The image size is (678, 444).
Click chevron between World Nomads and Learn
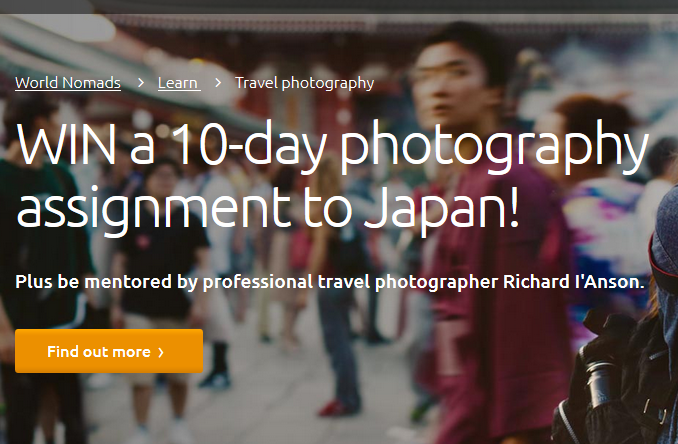pos(140,83)
